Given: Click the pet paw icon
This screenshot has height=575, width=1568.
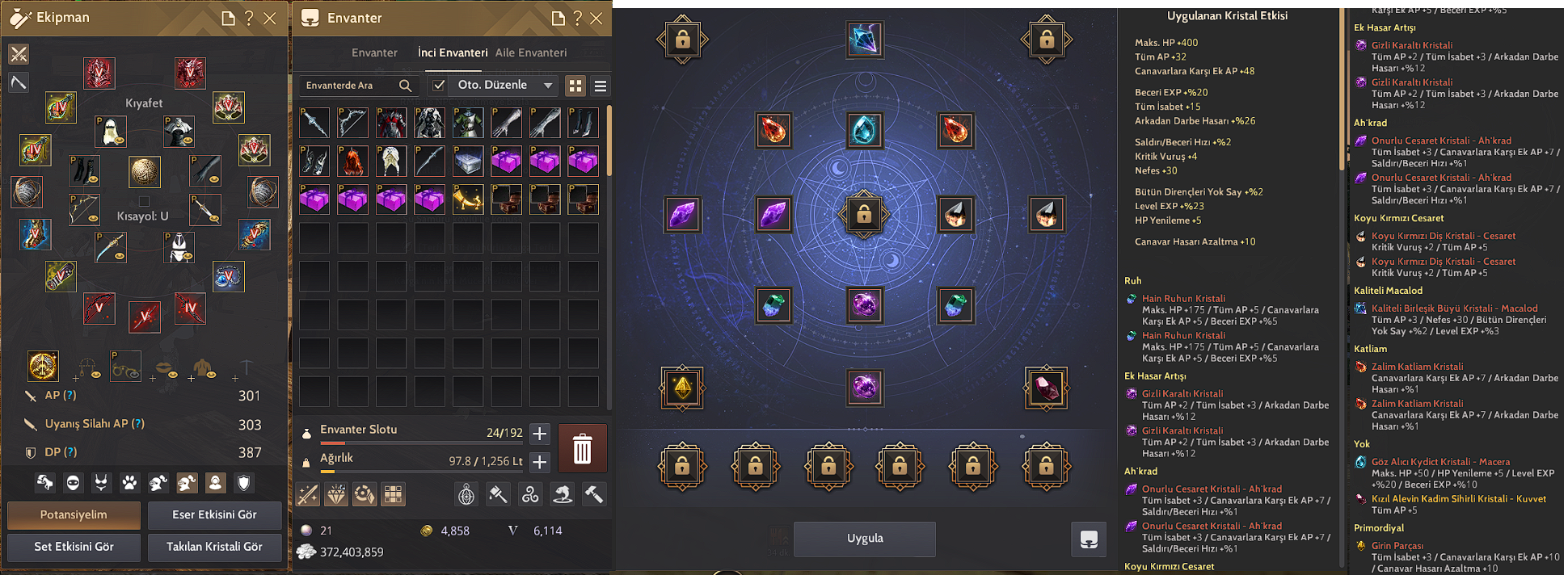Looking at the screenshot, I should pyautogui.click(x=129, y=483).
